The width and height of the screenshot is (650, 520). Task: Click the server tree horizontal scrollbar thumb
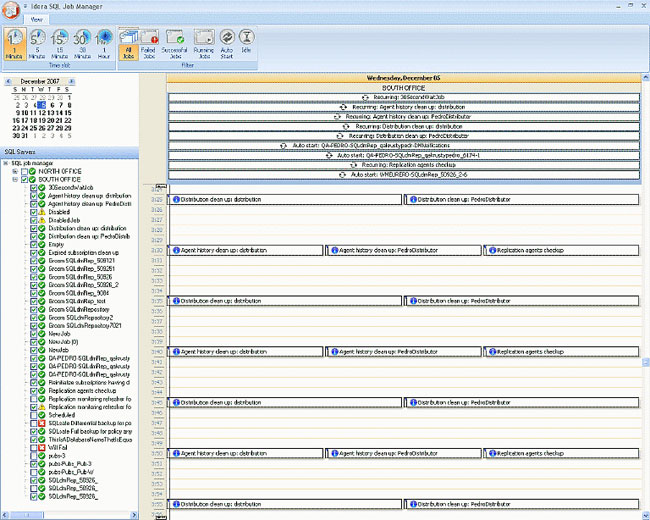[27, 515]
